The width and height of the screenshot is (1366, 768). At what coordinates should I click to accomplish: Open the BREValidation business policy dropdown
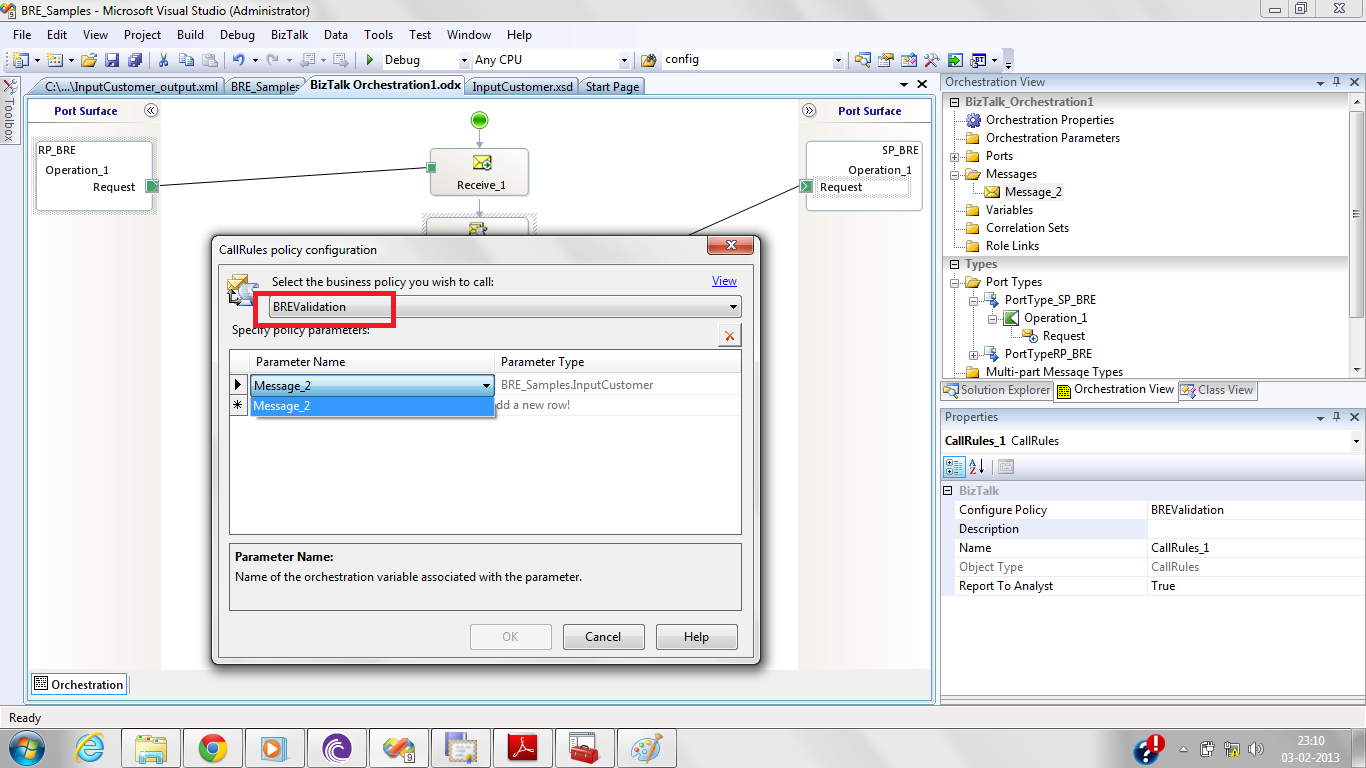tap(733, 306)
